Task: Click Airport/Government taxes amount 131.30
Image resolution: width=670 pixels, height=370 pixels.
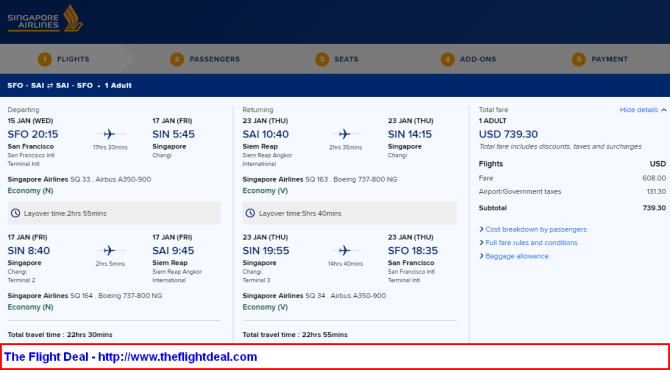Action: point(656,191)
